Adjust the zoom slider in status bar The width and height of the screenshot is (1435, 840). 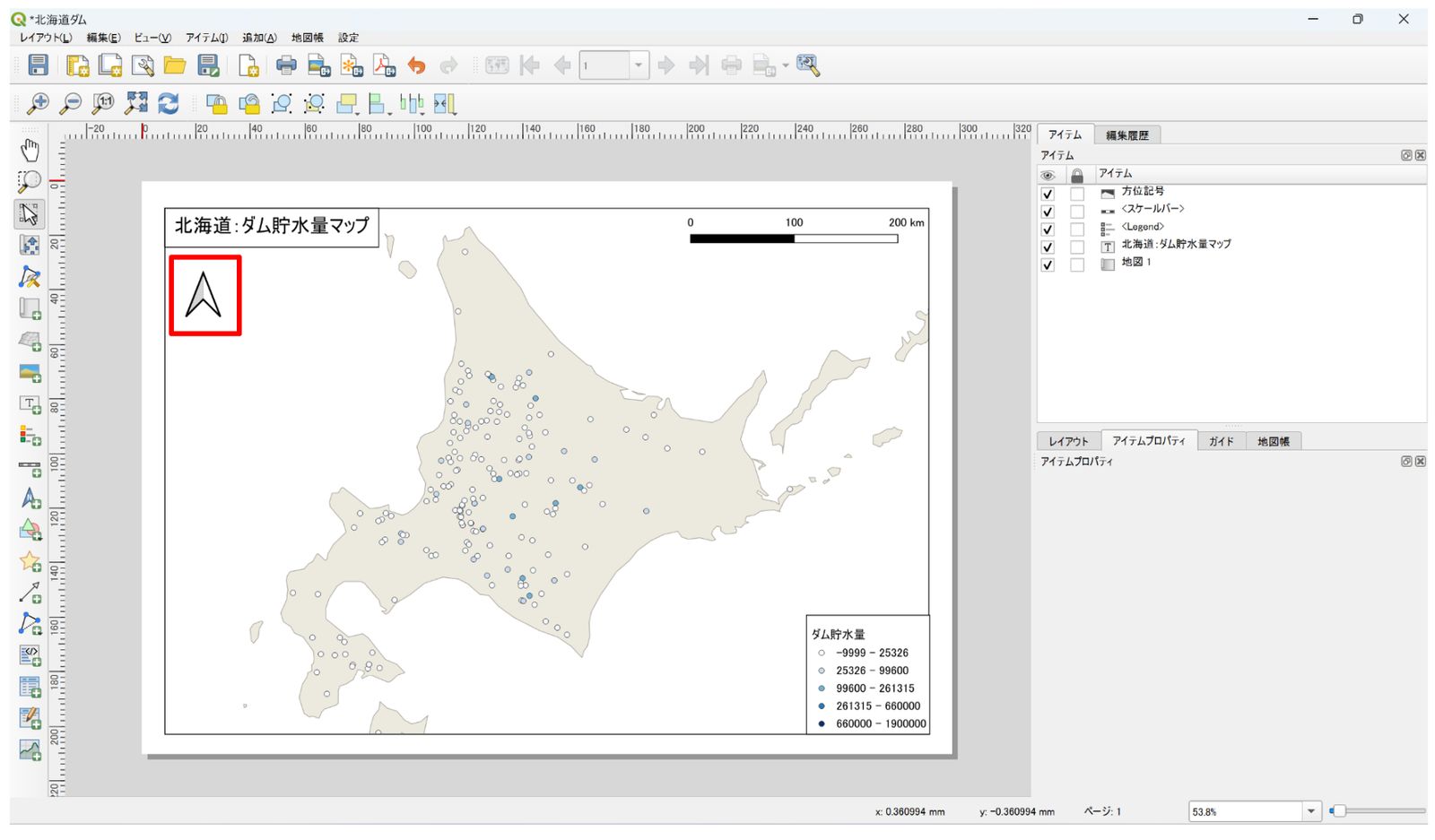pyautogui.click(x=1378, y=811)
